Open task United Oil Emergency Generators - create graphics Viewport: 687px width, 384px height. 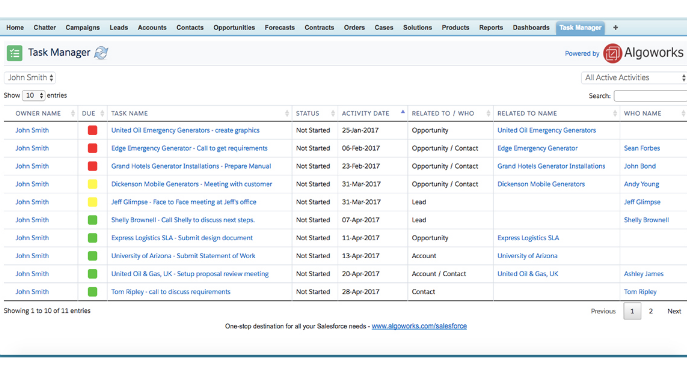(185, 130)
